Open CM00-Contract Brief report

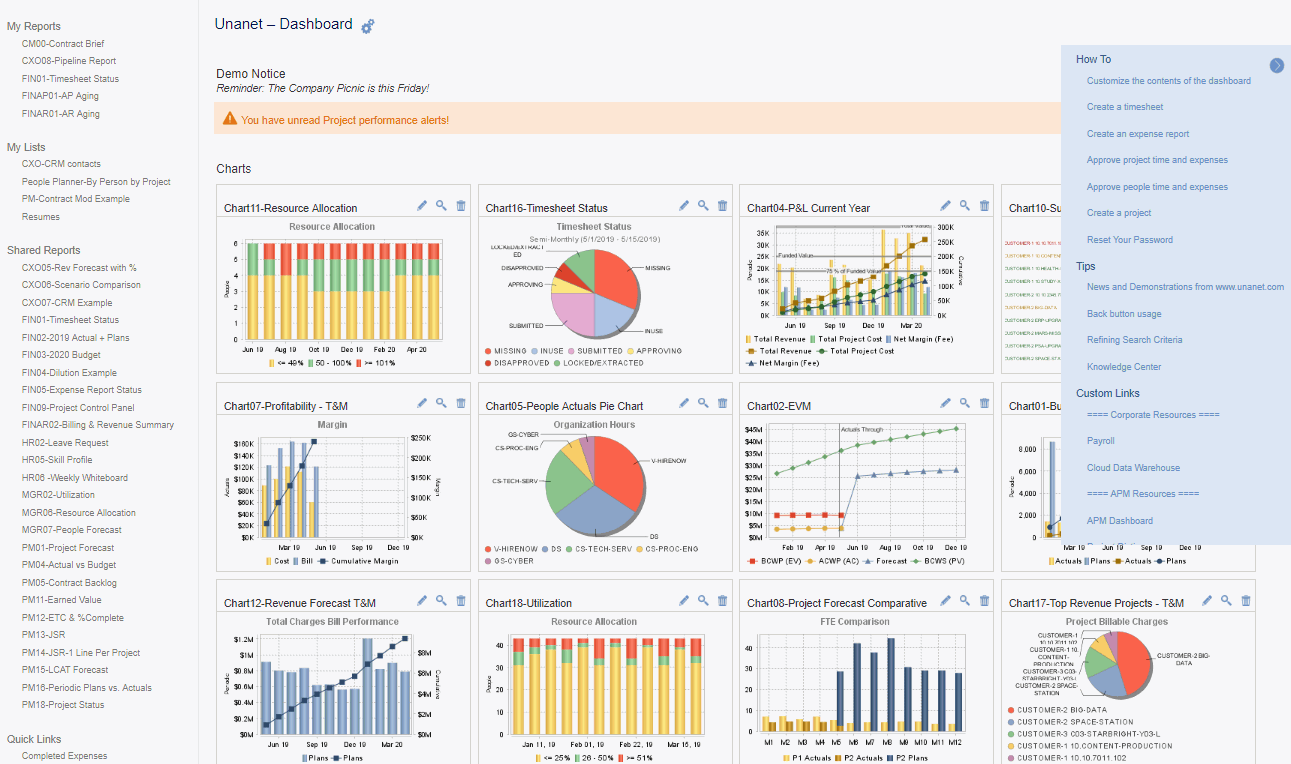(x=63, y=44)
